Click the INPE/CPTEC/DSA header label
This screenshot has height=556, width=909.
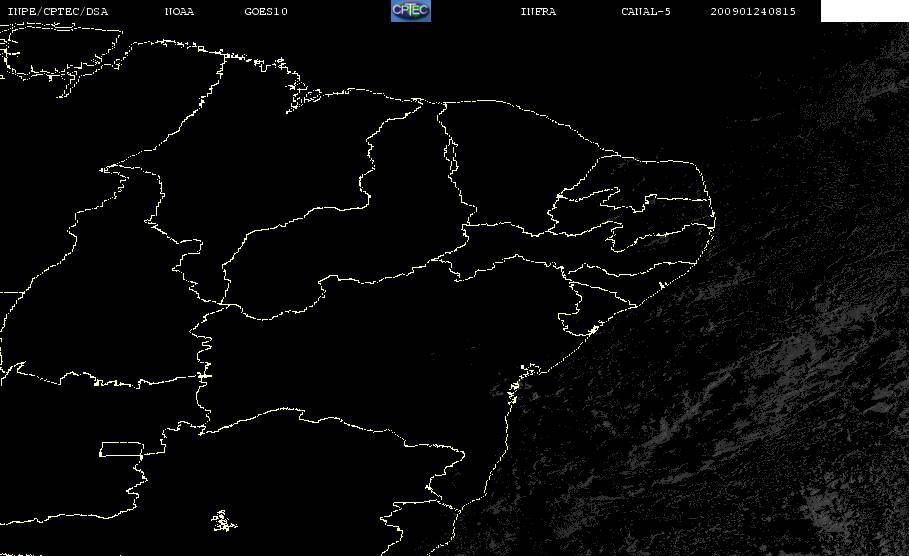pyautogui.click(x=58, y=12)
